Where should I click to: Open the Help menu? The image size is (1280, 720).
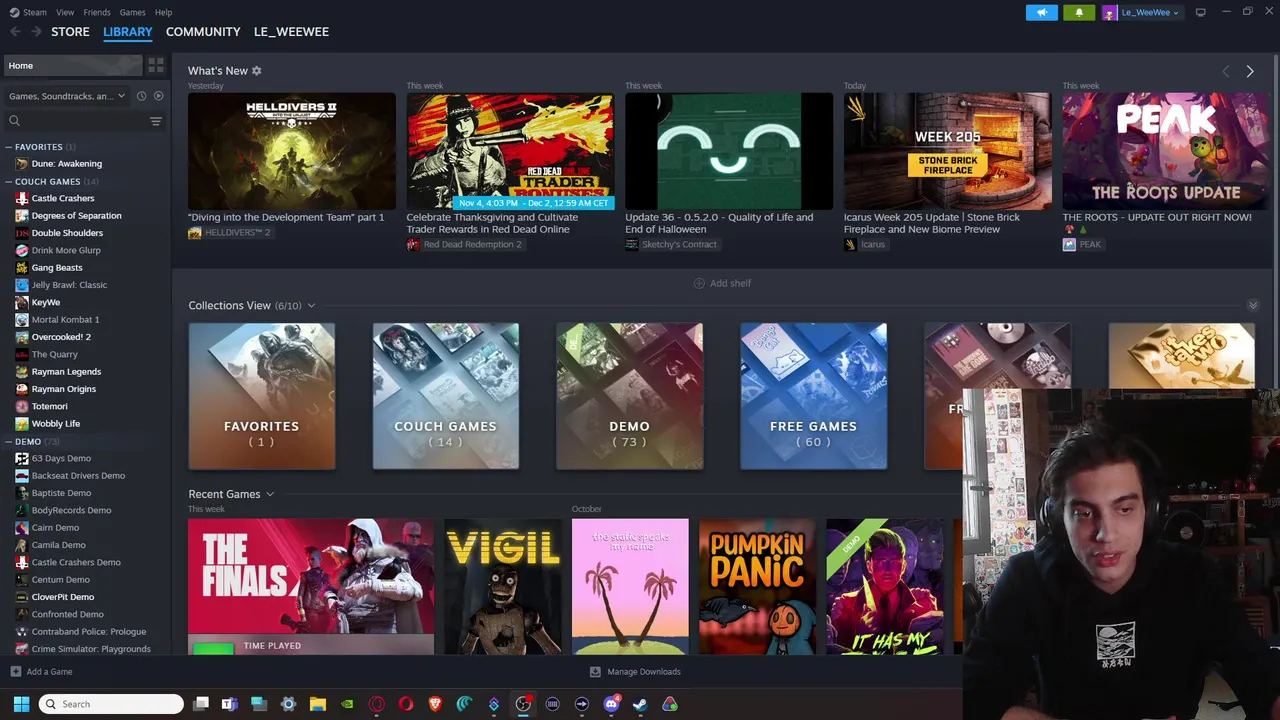163,12
